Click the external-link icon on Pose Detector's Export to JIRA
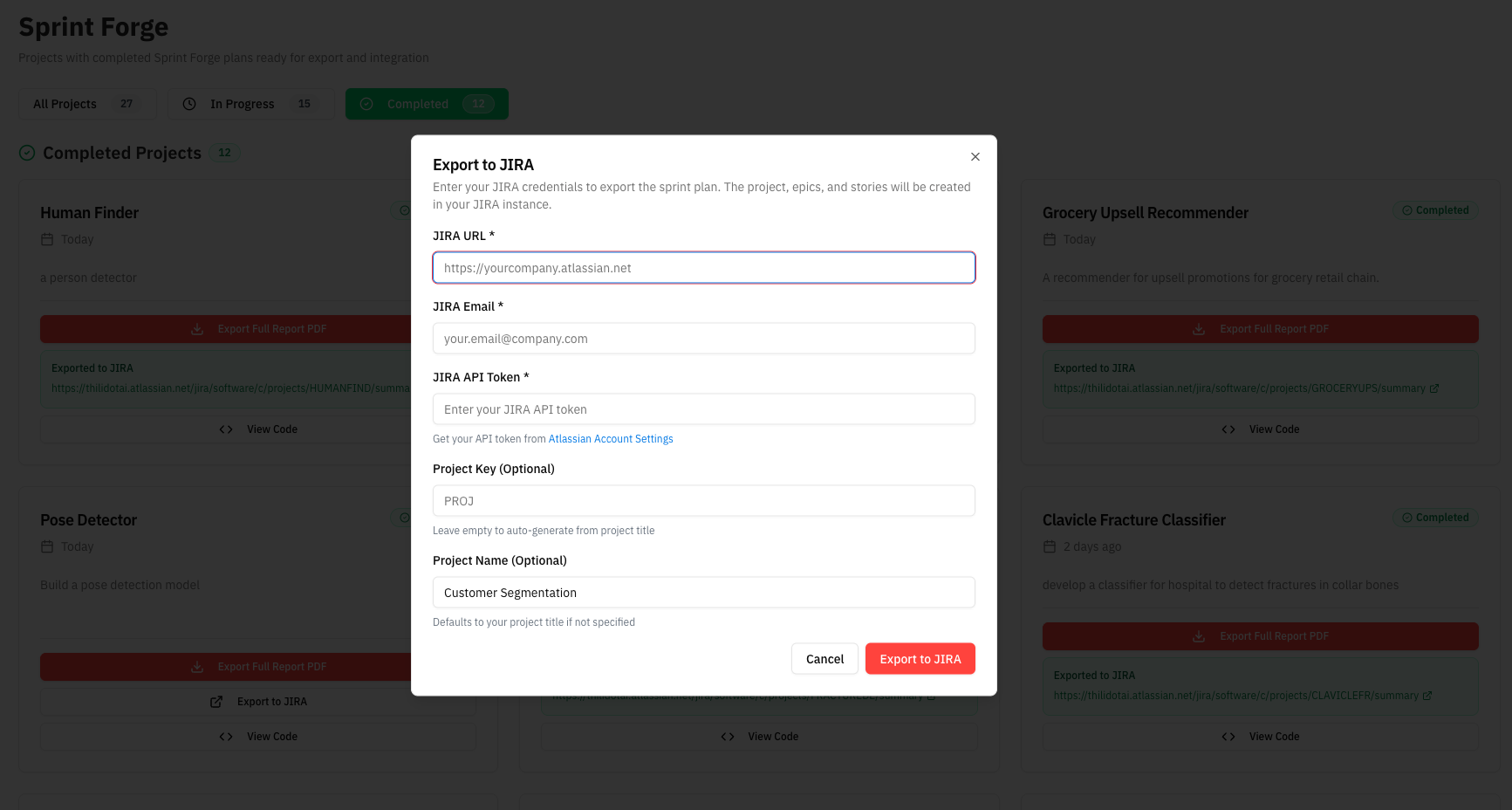This screenshot has height=810, width=1512. pyautogui.click(x=216, y=701)
